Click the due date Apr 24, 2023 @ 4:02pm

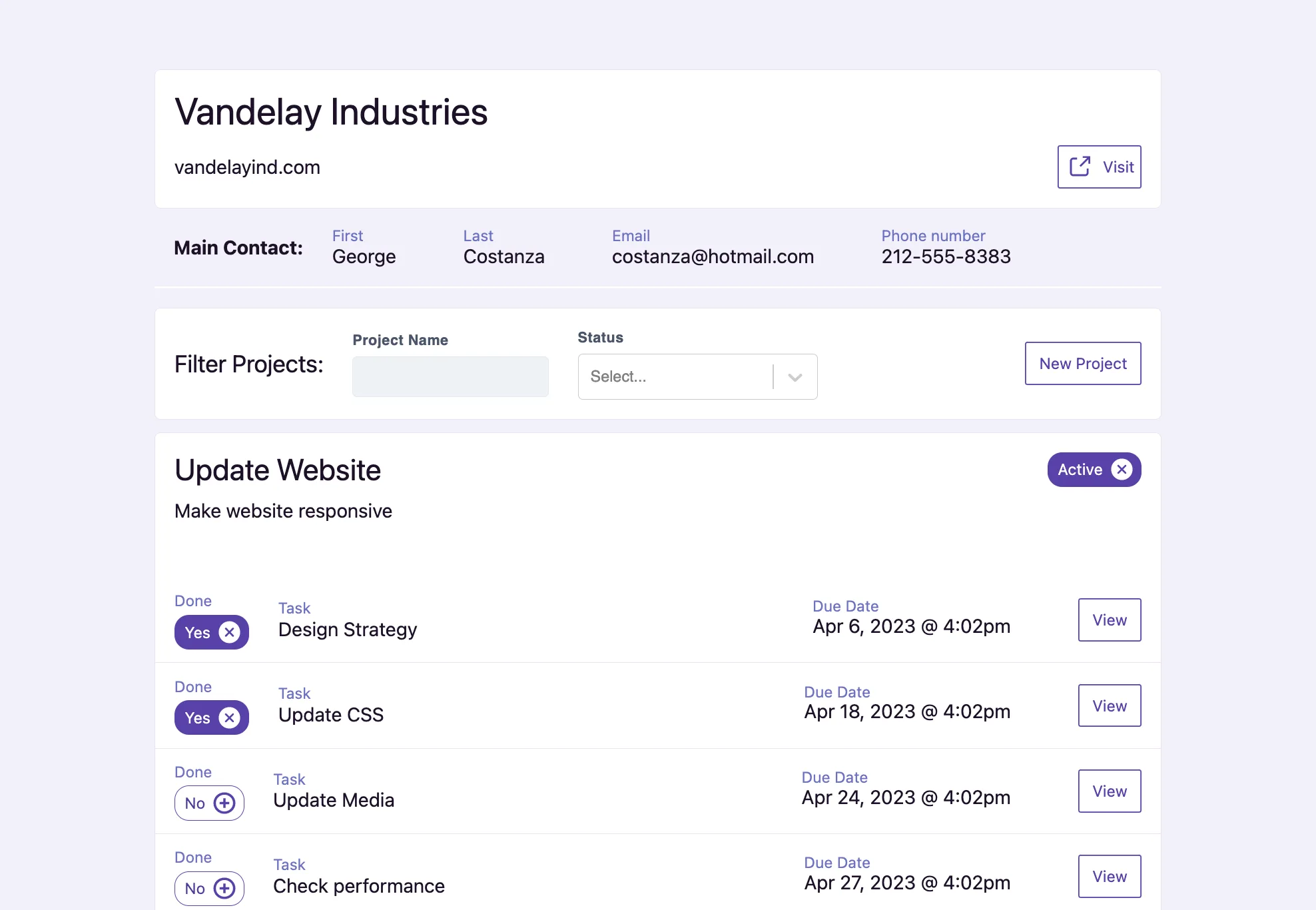click(906, 797)
